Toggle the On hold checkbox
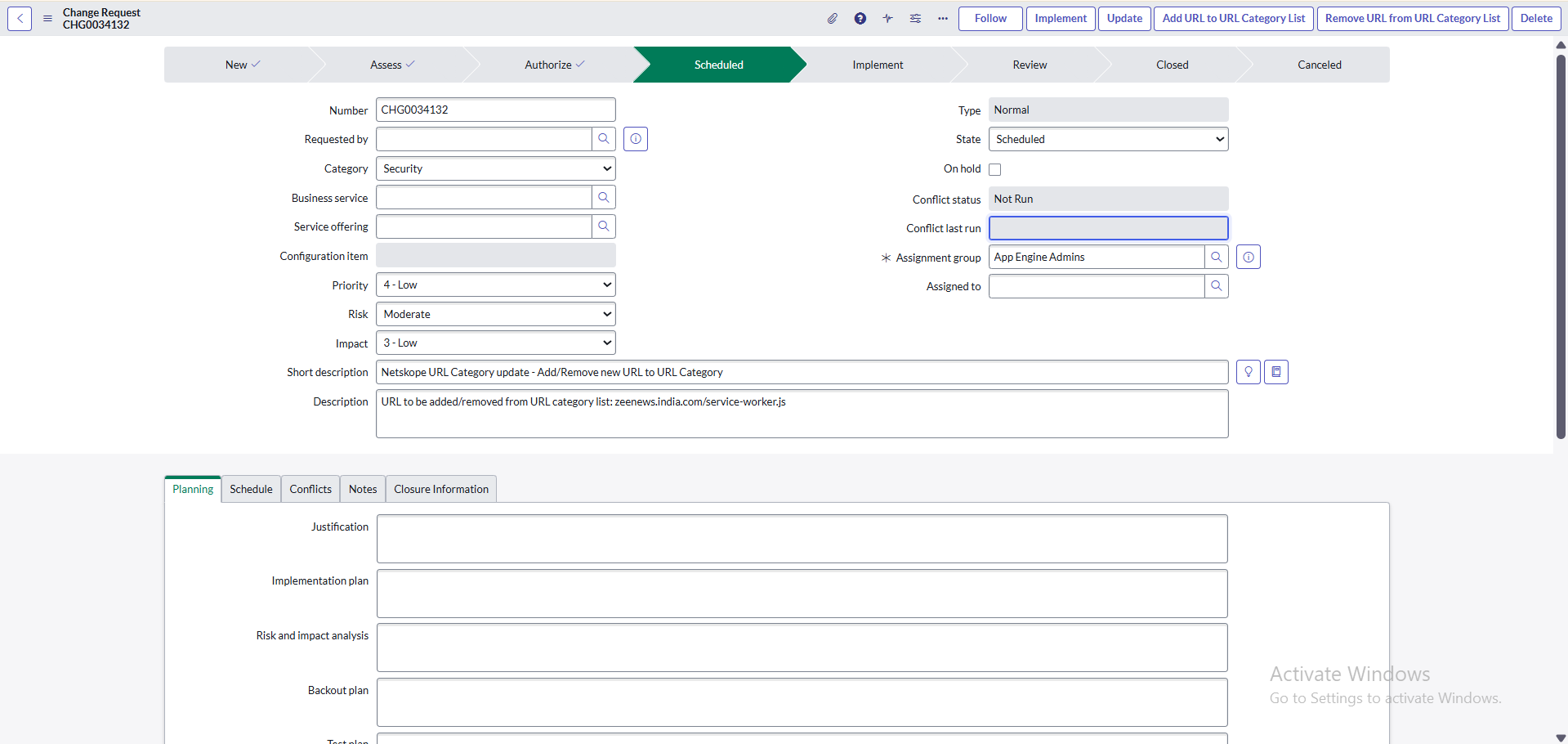Image resolution: width=1568 pixels, height=744 pixels. click(x=995, y=169)
